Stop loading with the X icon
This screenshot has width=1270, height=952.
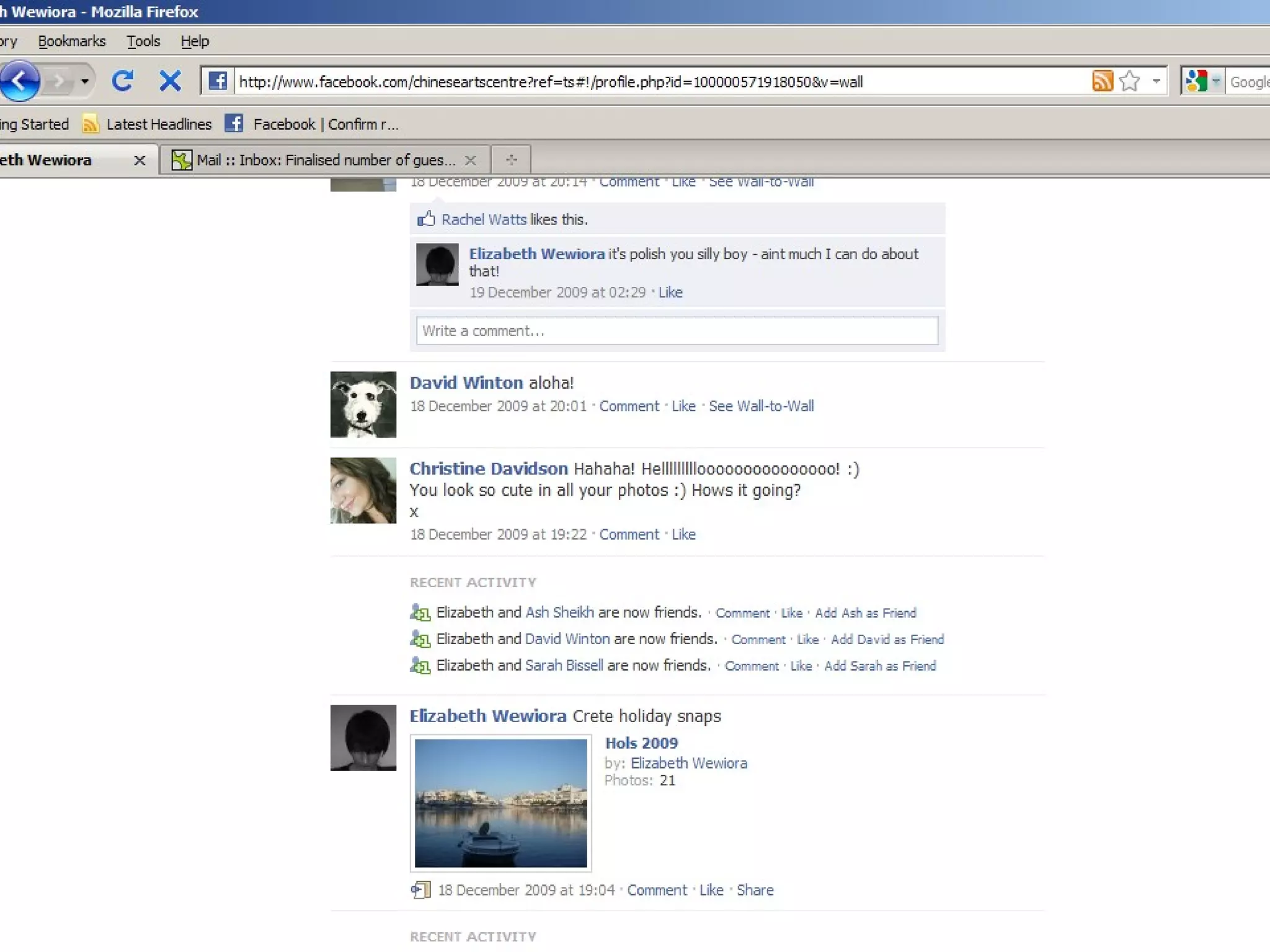tap(170, 81)
